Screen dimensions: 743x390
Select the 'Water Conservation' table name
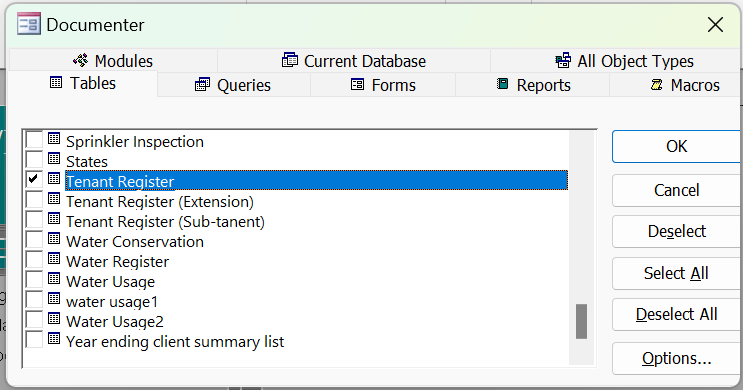click(135, 242)
